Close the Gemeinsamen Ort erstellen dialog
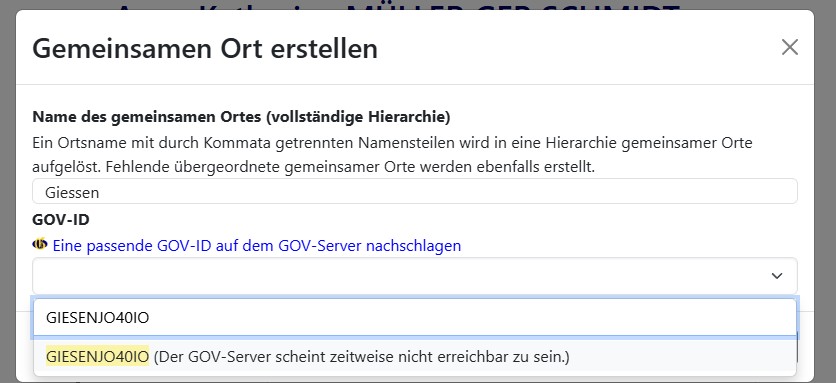Screen dimensions: 836x383 click(x=790, y=47)
